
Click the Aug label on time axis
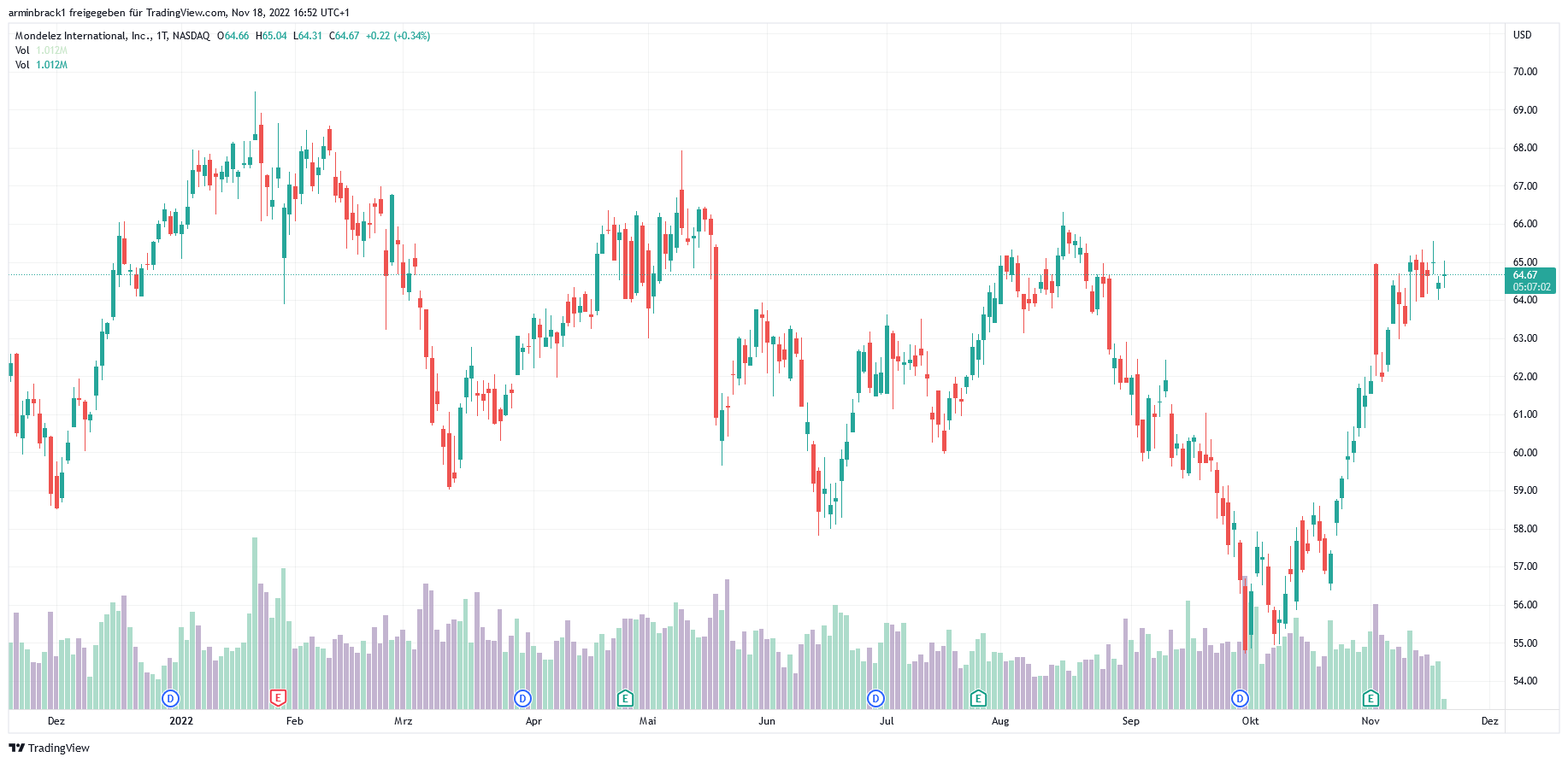(1000, 721)
